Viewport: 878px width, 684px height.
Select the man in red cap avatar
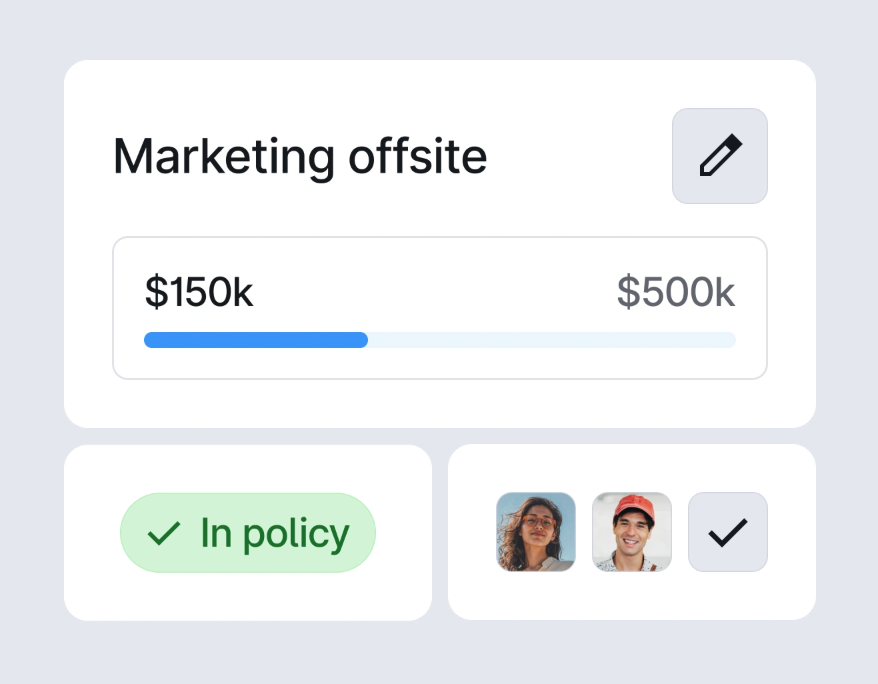coord(632,532)
